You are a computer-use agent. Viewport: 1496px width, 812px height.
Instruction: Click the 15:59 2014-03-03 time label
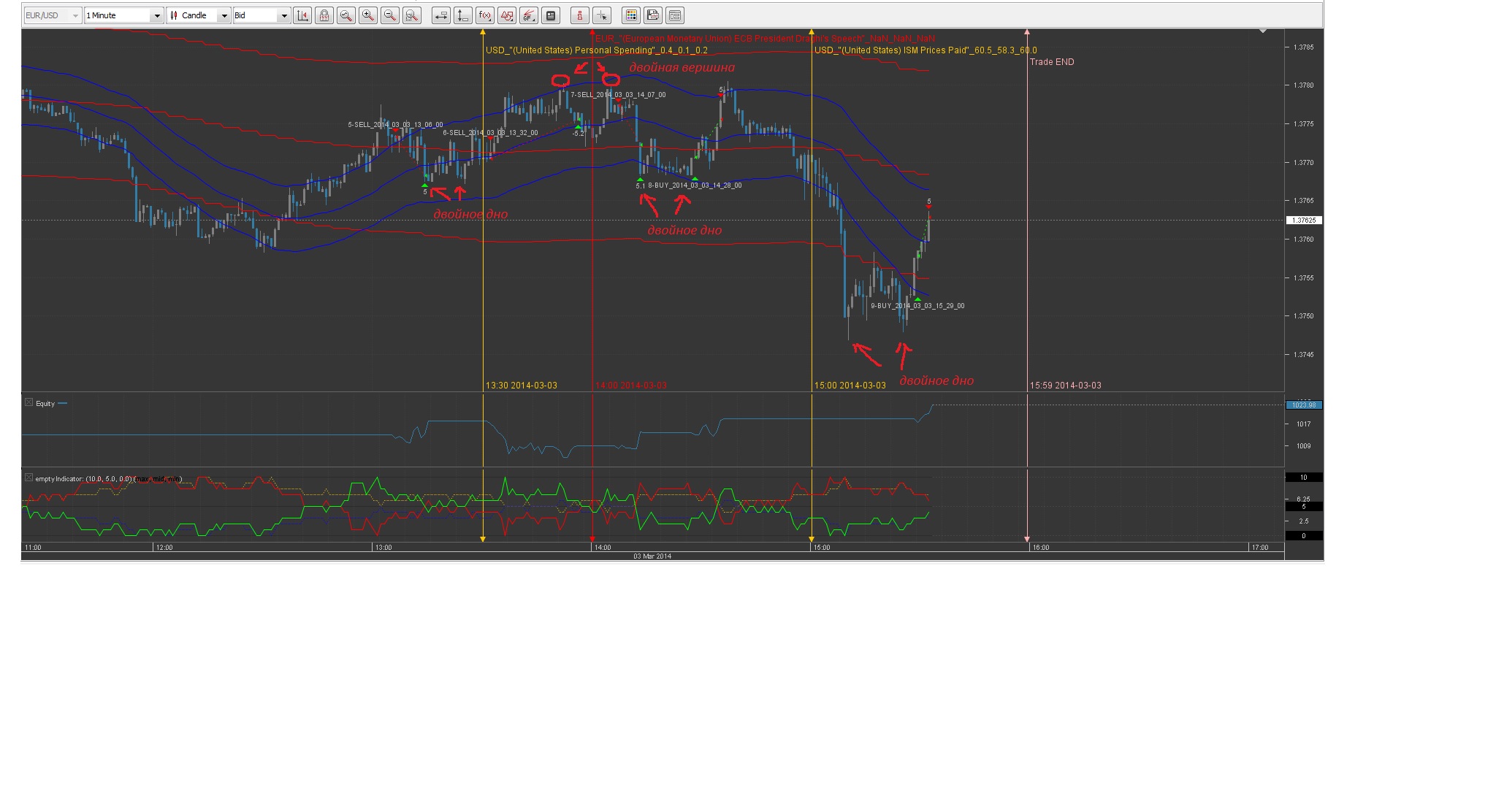coord(1066,385)
